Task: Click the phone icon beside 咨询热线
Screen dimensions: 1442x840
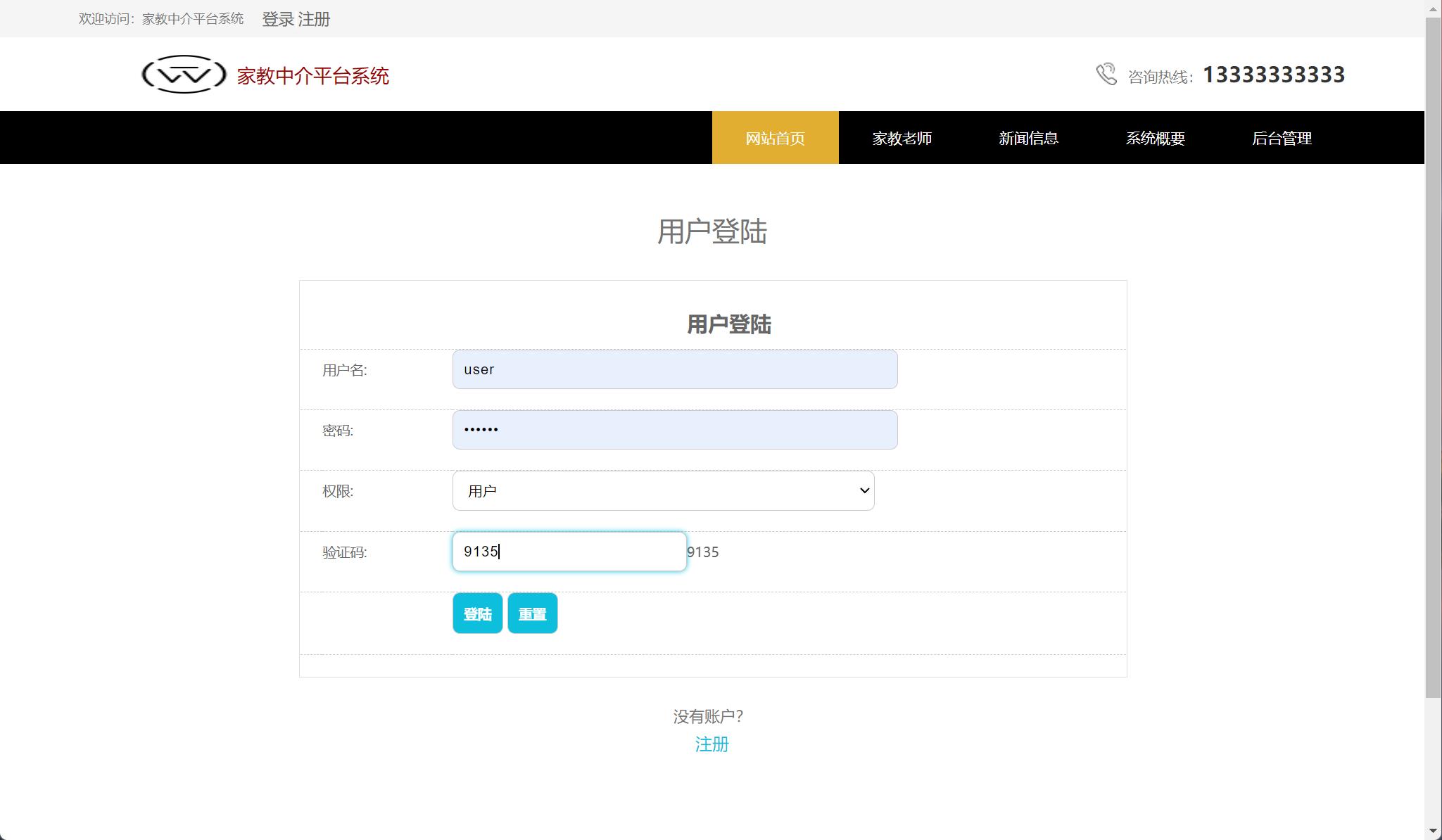Action: point(1106,73)
